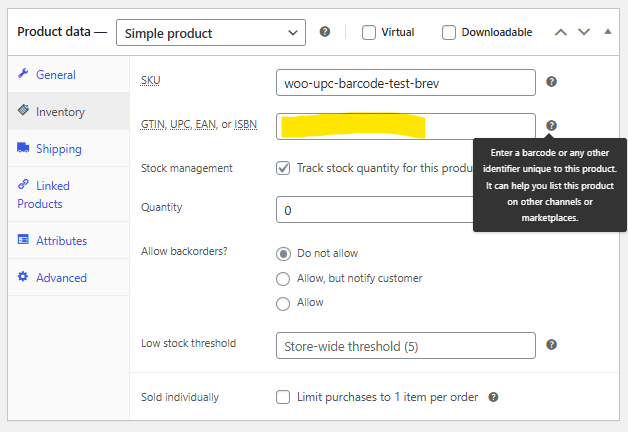The width and height of the screenshot is (628, 432).
Task: Uncheck Track stock quantity checkbox
Action: point(284,168)
